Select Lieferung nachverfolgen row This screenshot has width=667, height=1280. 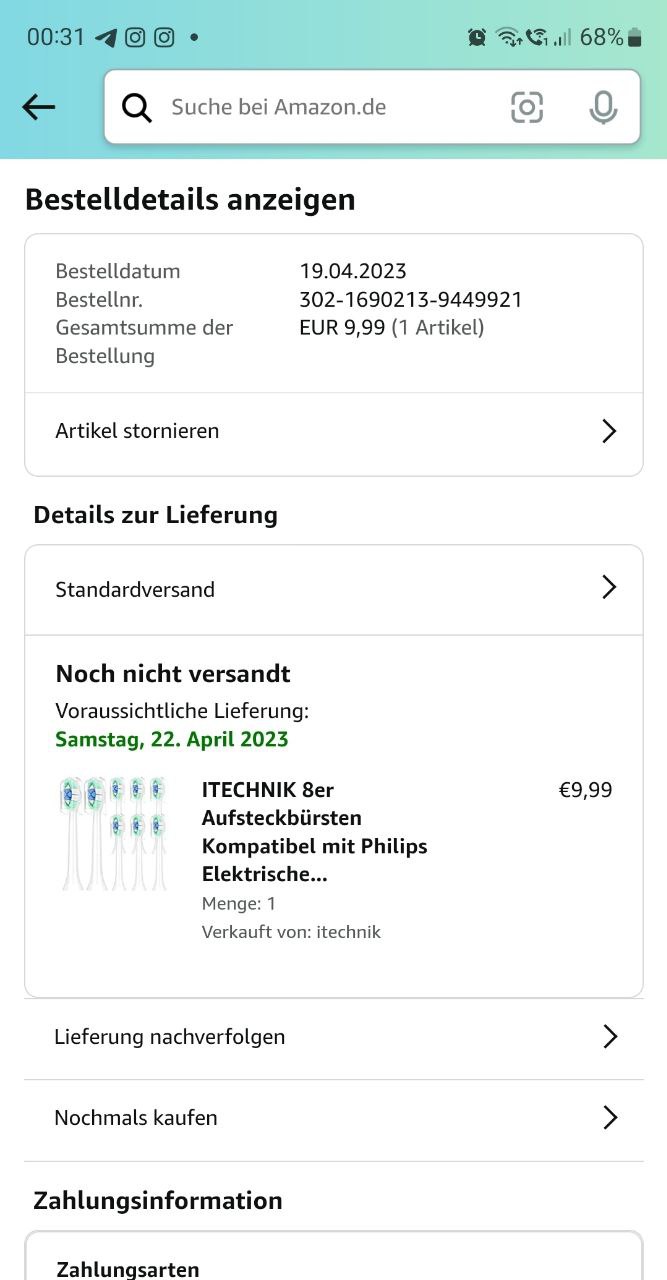[x=170, y=1037]
